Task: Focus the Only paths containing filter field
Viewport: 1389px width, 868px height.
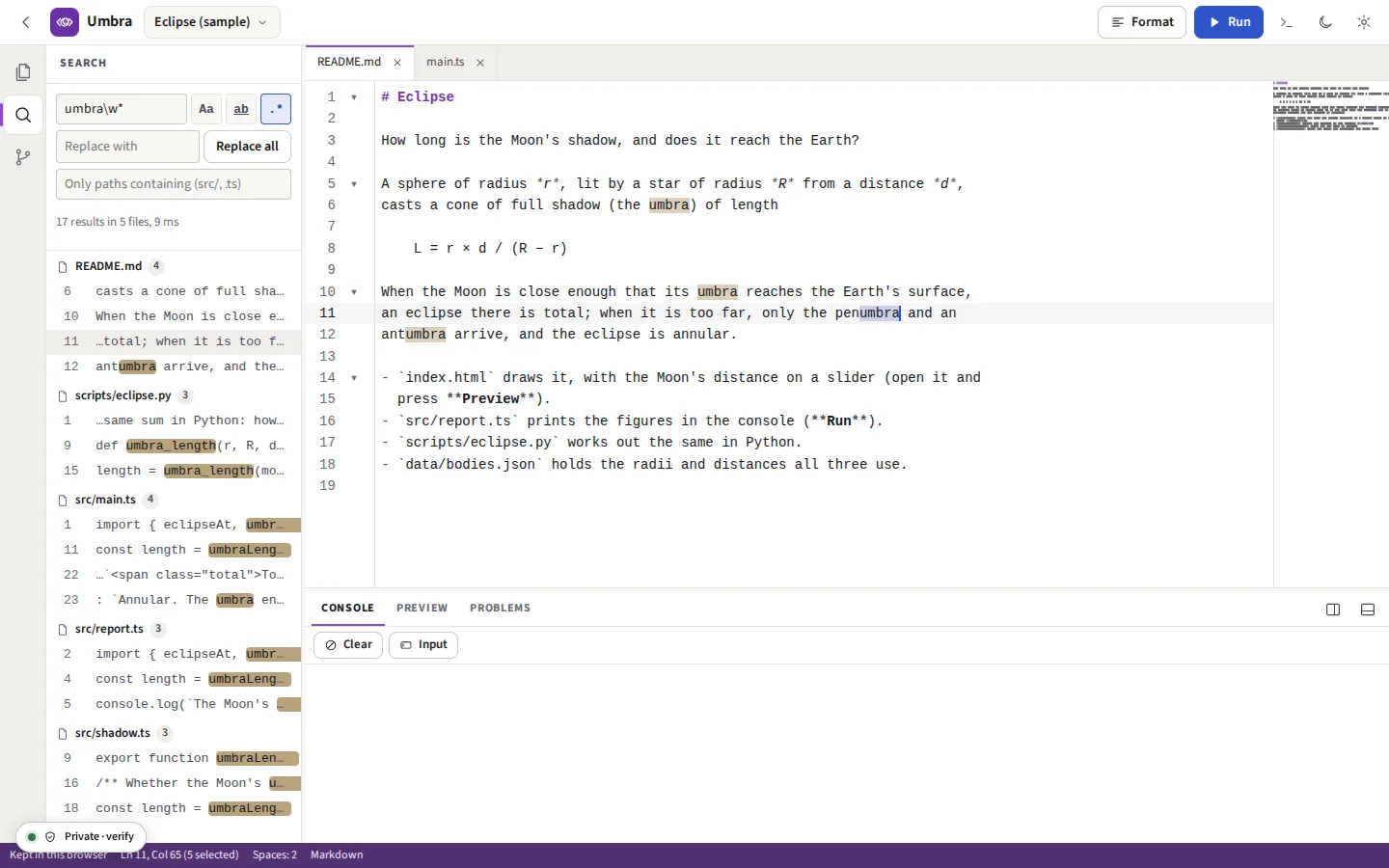Action: coord(174,184)
